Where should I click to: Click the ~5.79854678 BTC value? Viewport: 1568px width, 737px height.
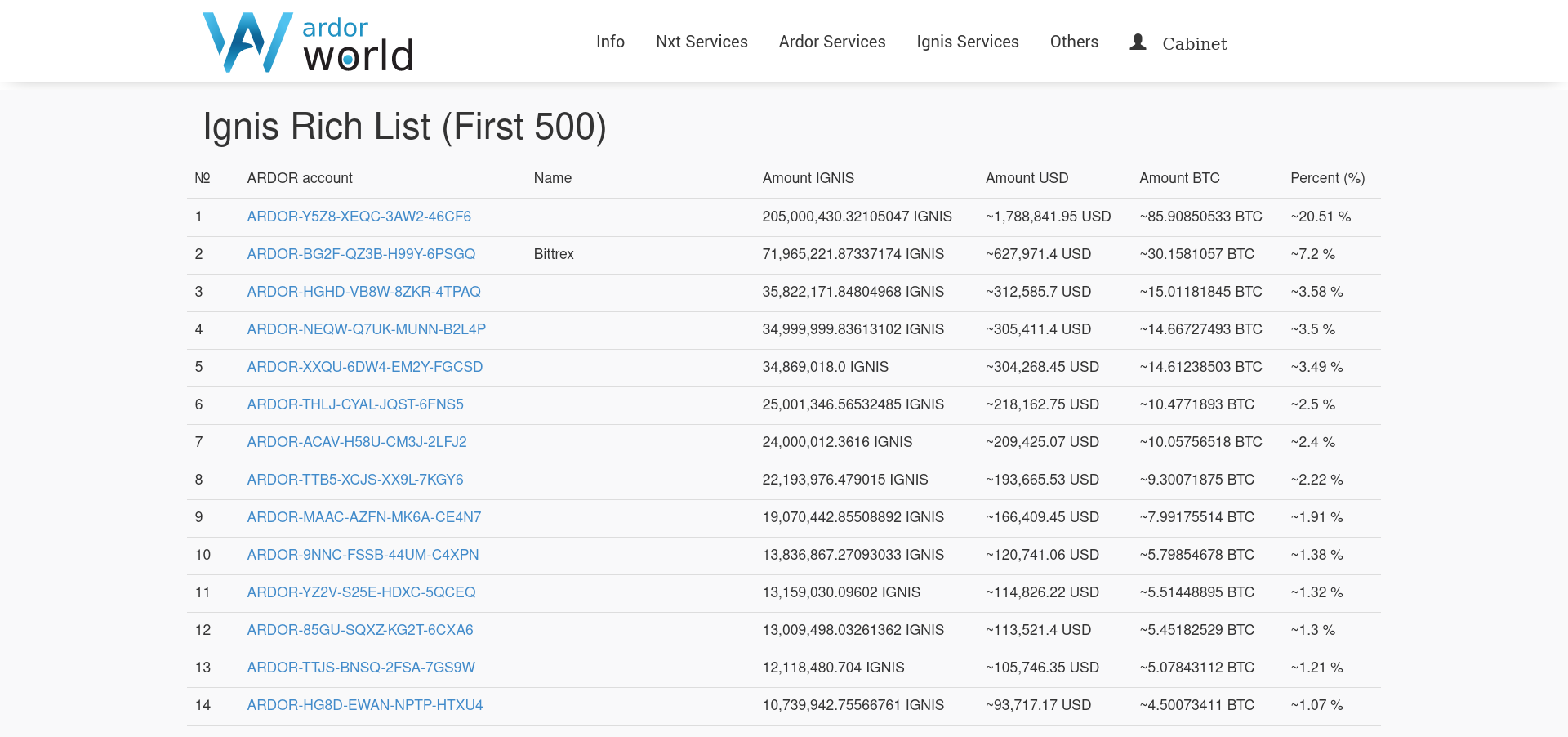(x=1196, y=555)
